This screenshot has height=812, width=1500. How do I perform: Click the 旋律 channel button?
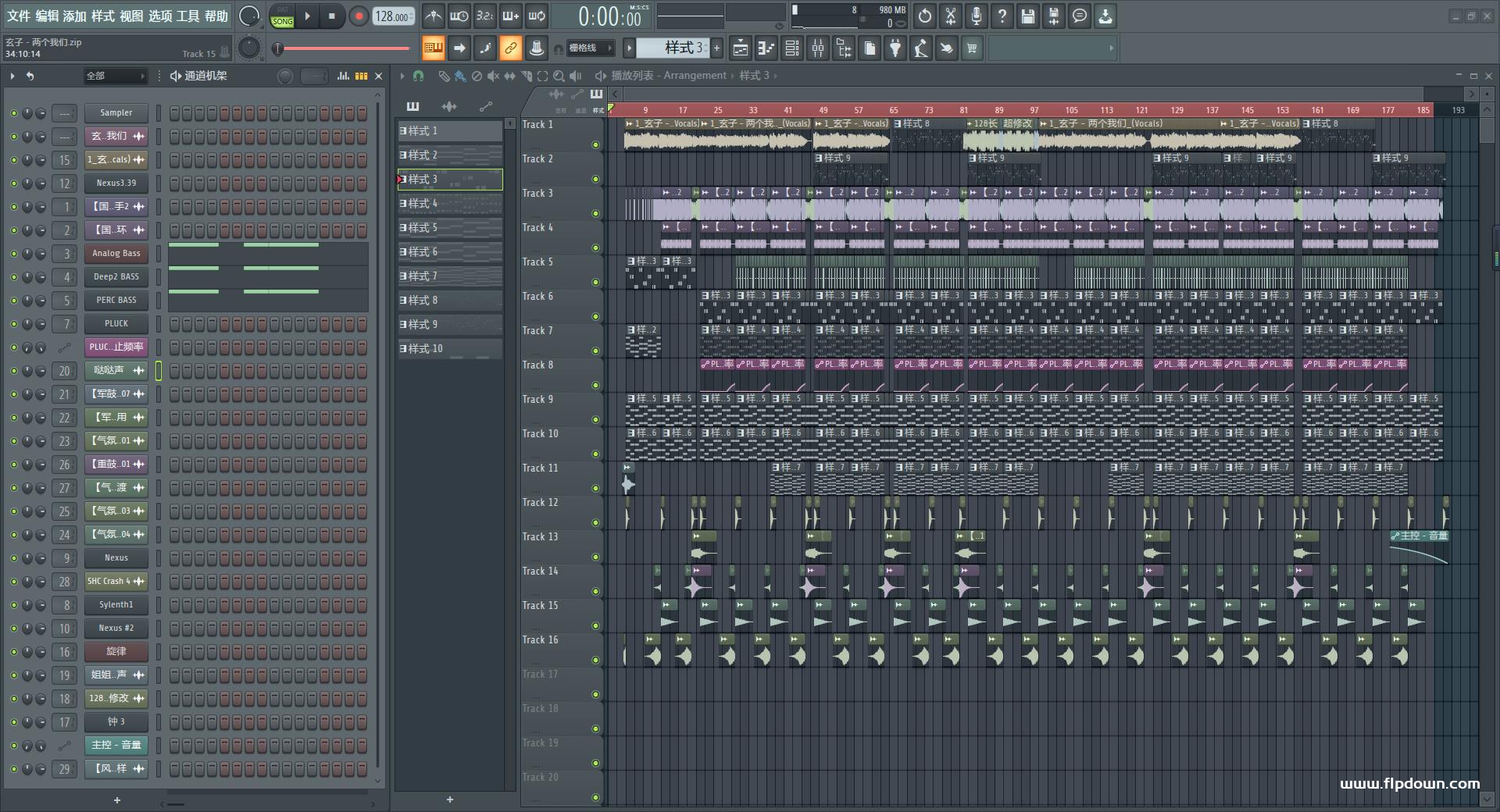coord(116,652)
